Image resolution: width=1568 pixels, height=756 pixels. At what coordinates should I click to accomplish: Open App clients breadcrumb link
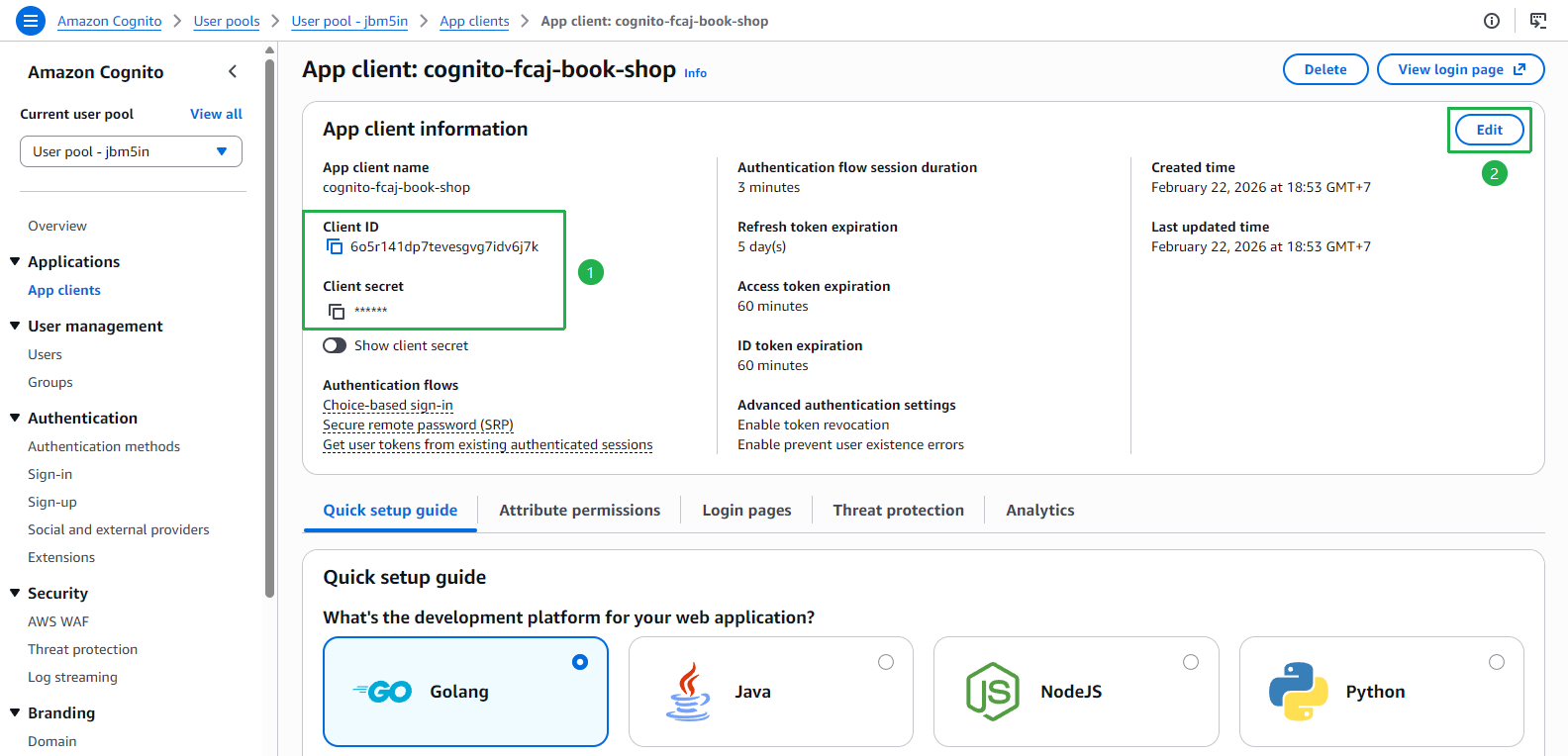475,21
